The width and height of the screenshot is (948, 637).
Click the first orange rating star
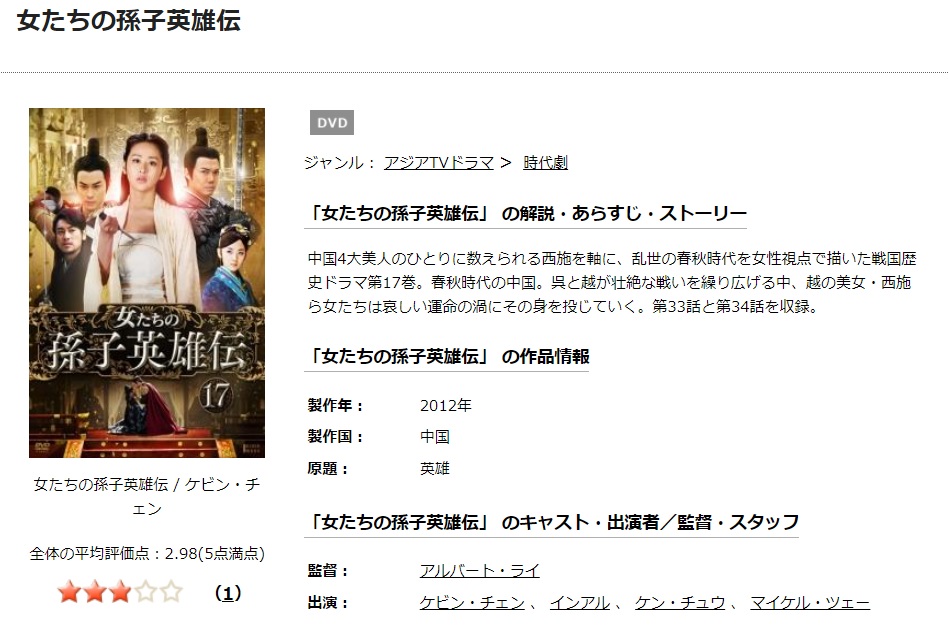point(69,592)
